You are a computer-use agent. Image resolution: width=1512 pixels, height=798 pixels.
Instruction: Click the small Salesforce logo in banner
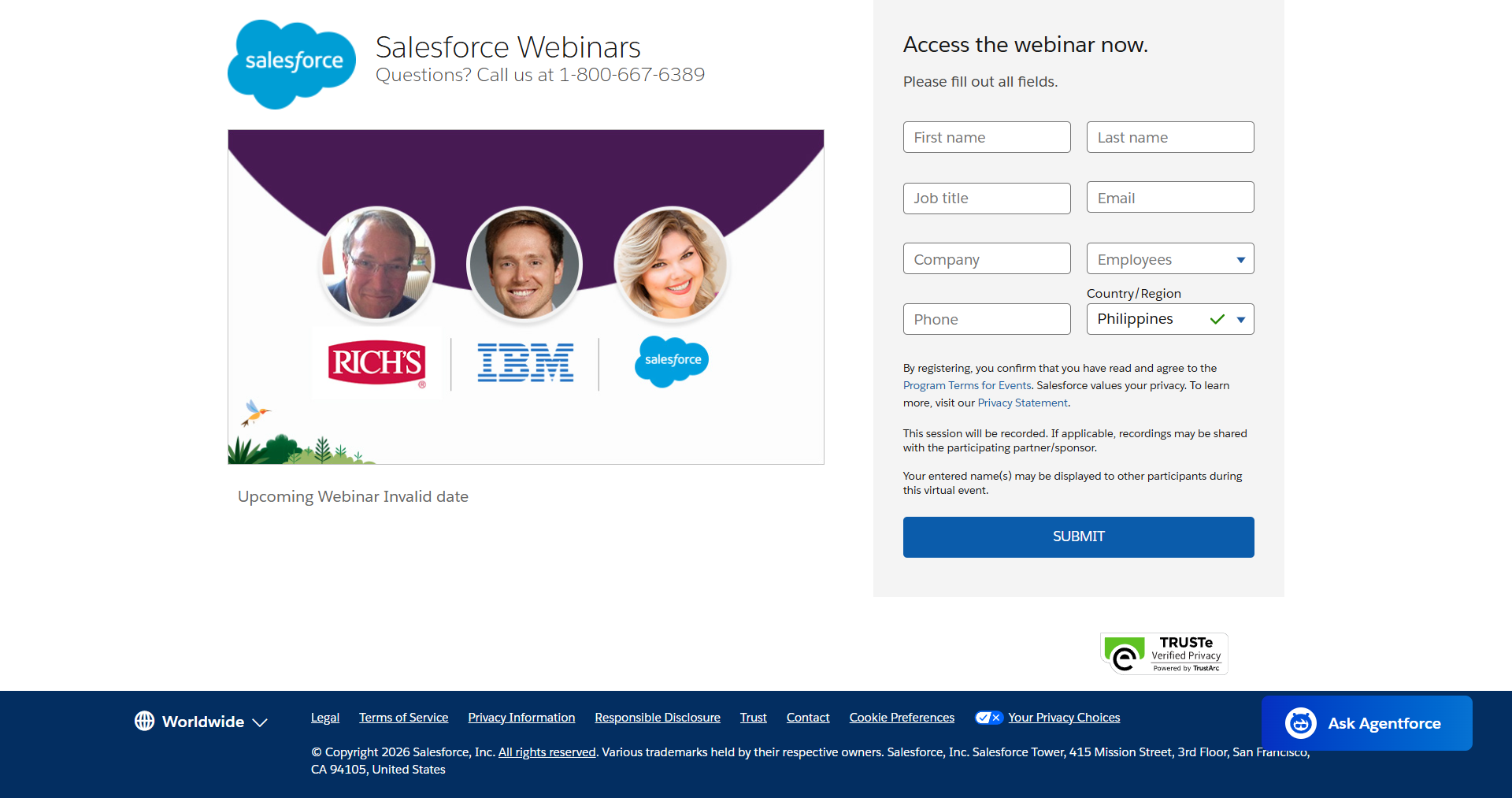click(672, 360)
